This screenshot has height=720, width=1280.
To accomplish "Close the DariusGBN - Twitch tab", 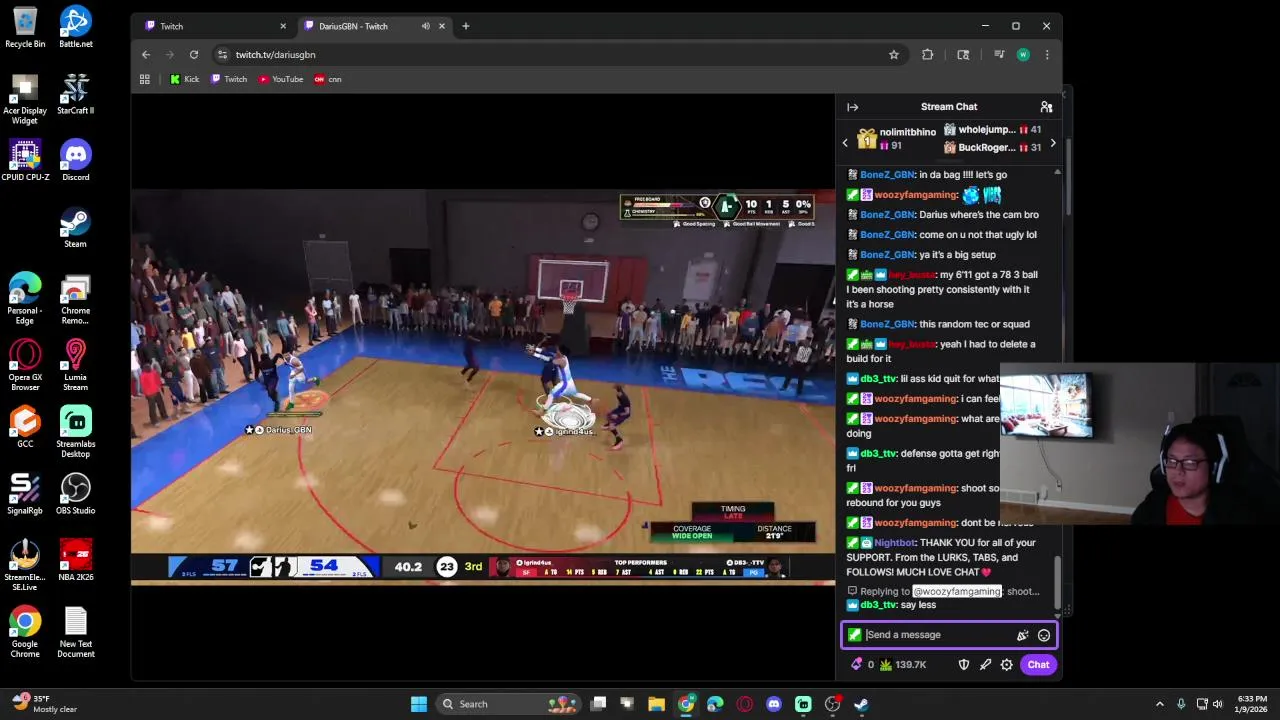I will [x=441, y=26].
